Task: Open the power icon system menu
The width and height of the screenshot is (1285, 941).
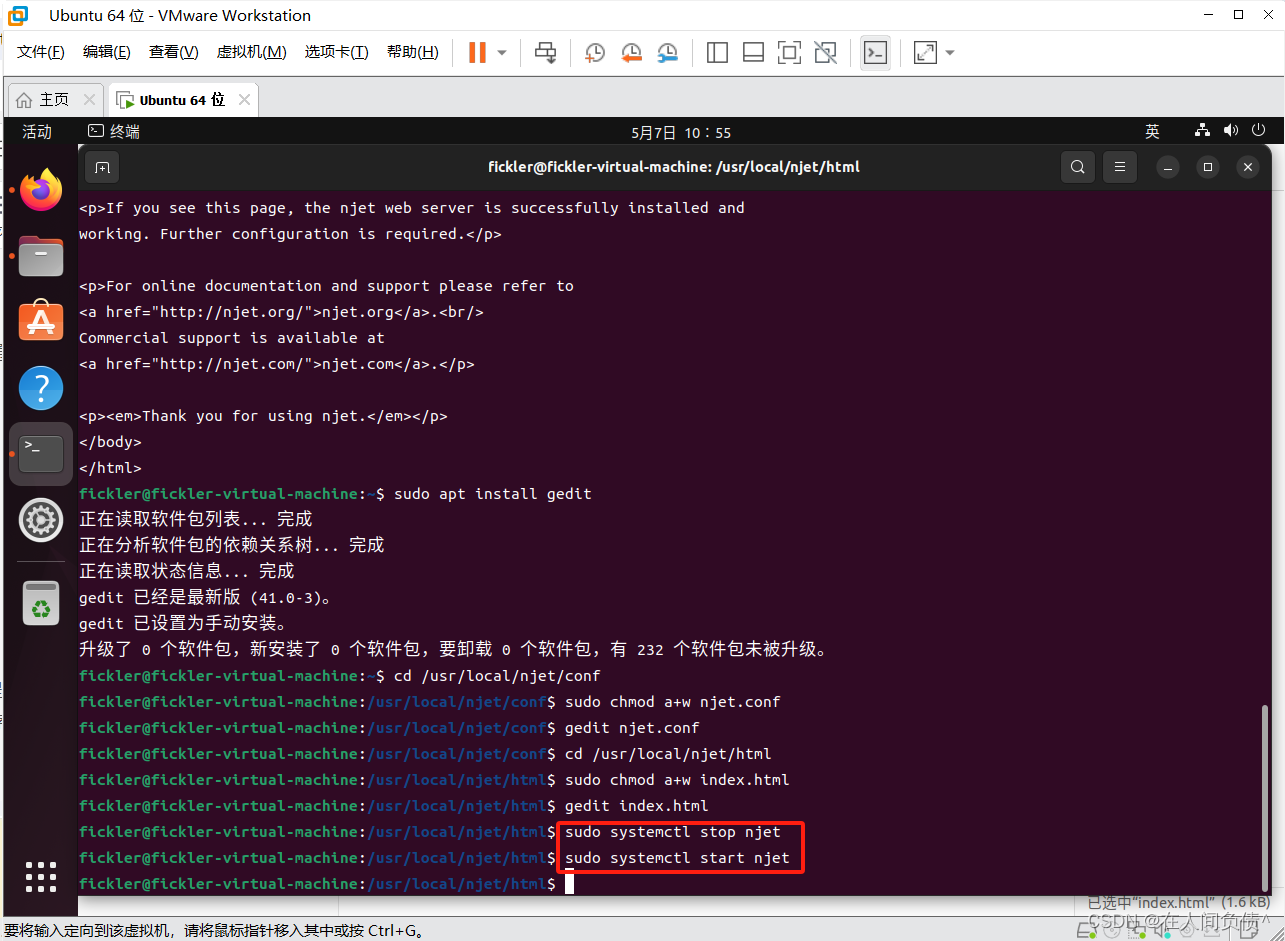Action: click(1259, 131)
